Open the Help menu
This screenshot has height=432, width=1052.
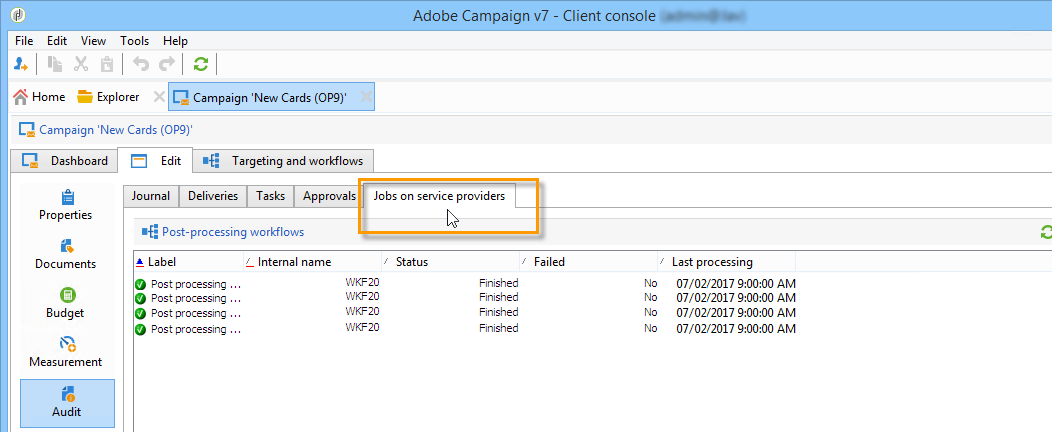coord(176,41)
